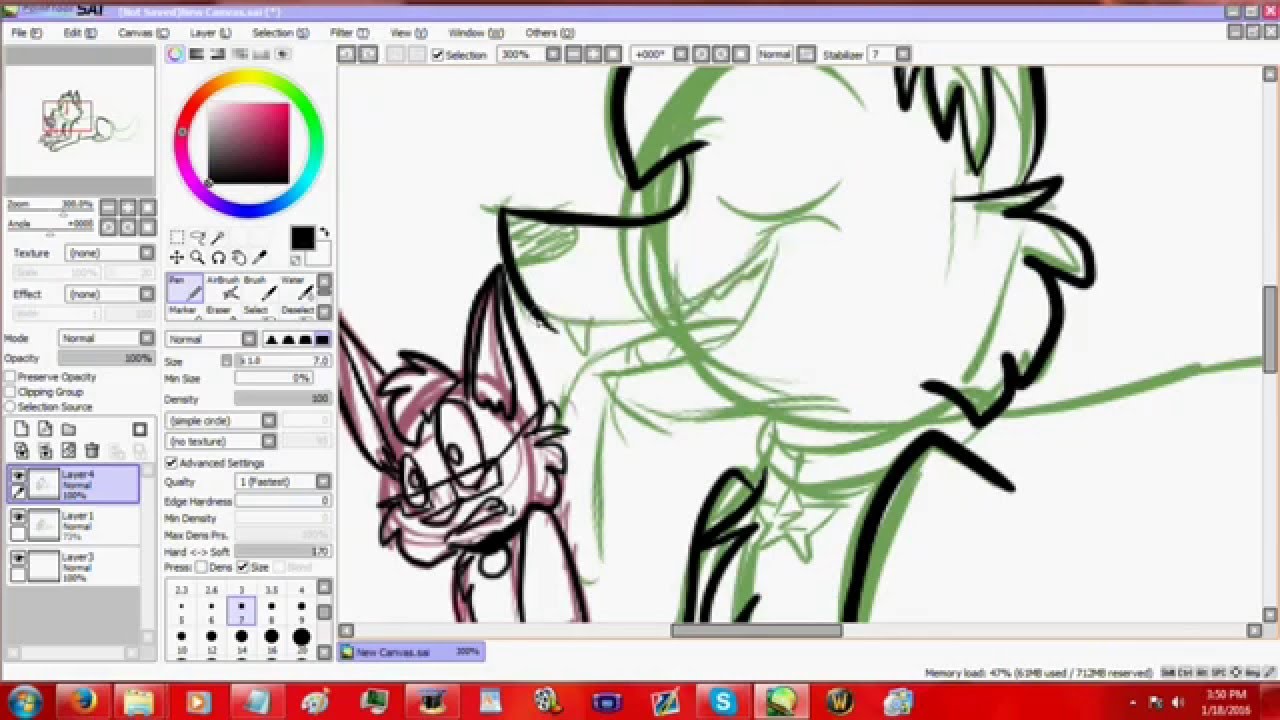1280x720 pixels.
Task: Transfer down the layer contents
Action: point(21,451)
